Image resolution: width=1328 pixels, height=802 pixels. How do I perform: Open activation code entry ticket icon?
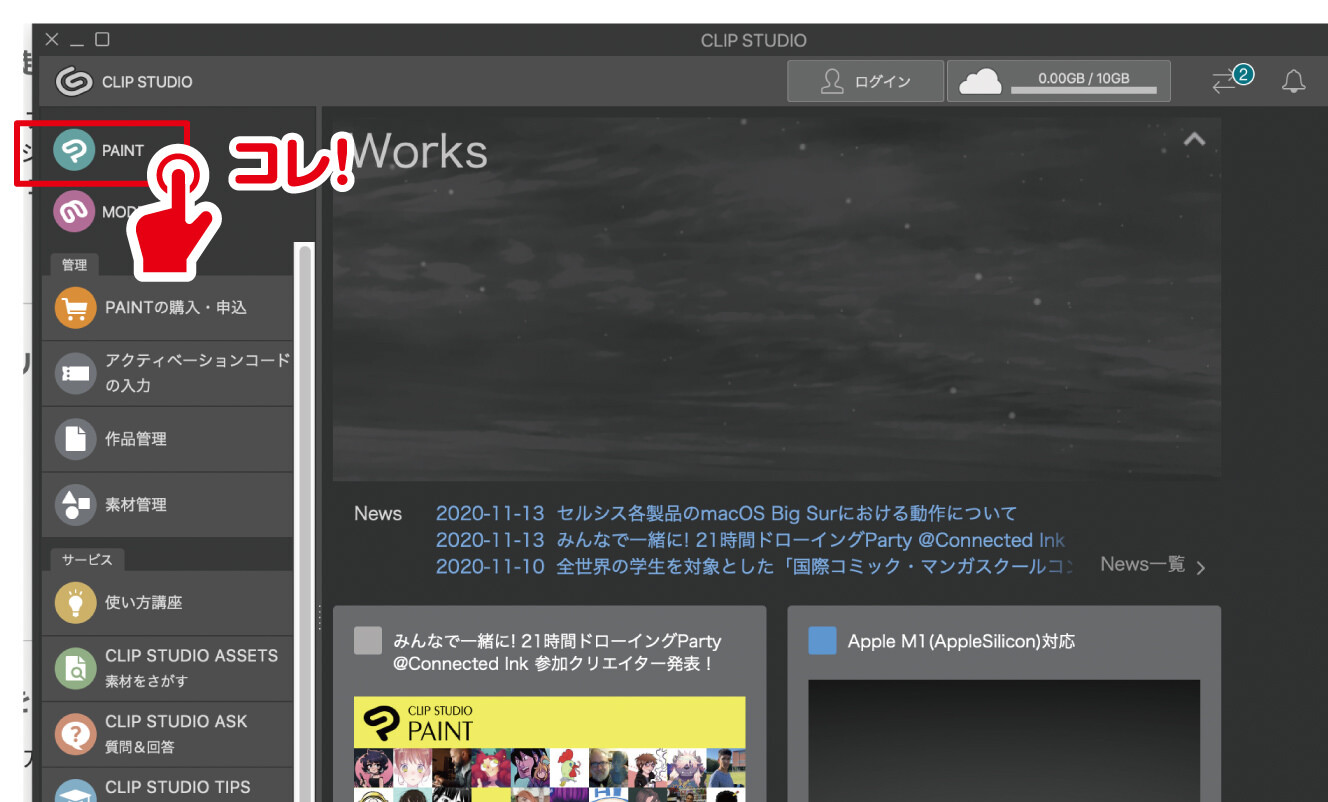click(75, 373)
